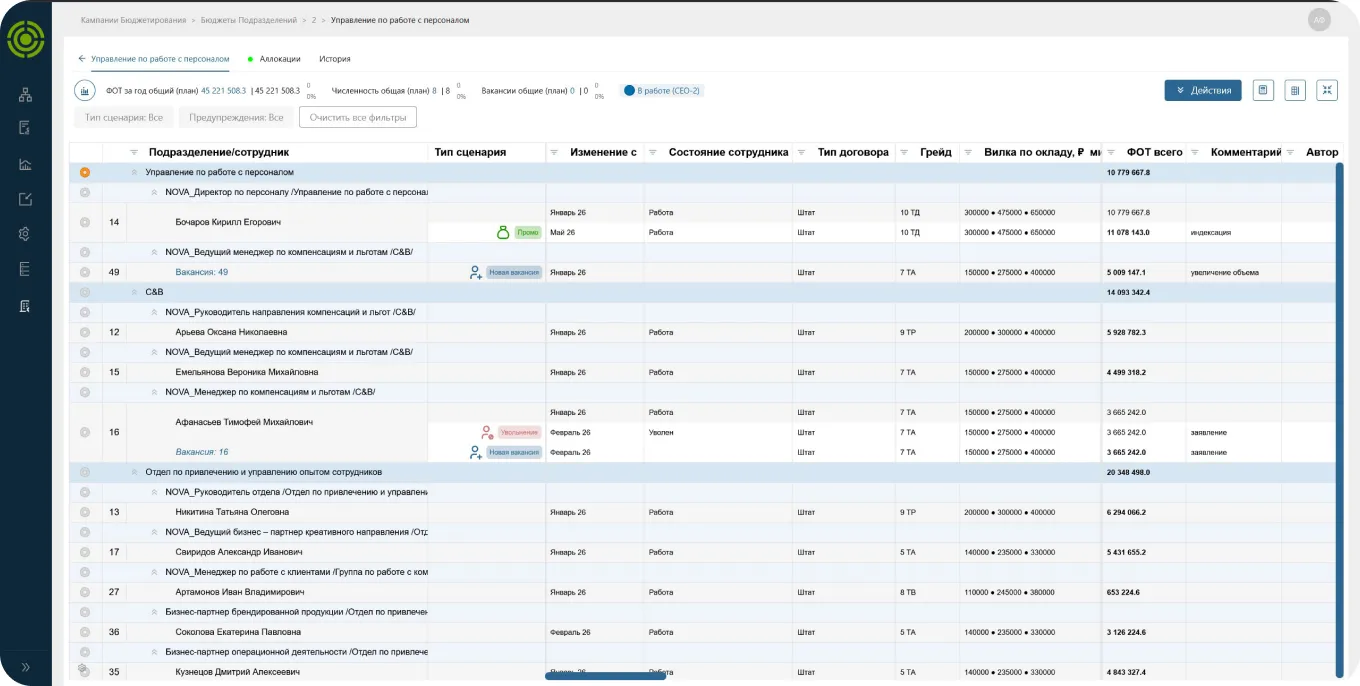
Task: Click the table columns icon button
Action: 1295,90
